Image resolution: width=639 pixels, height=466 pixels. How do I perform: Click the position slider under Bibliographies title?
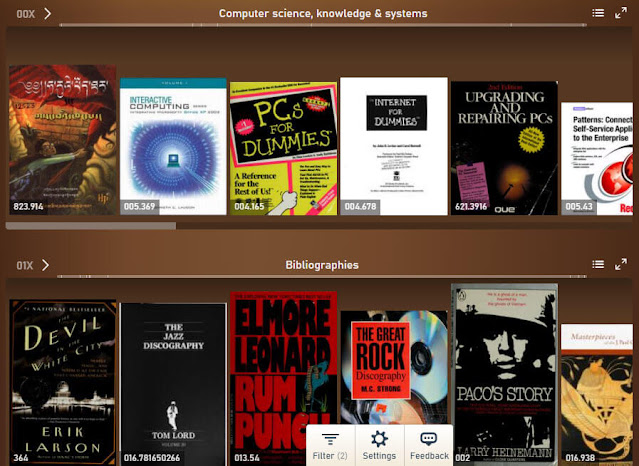point(322,276)
